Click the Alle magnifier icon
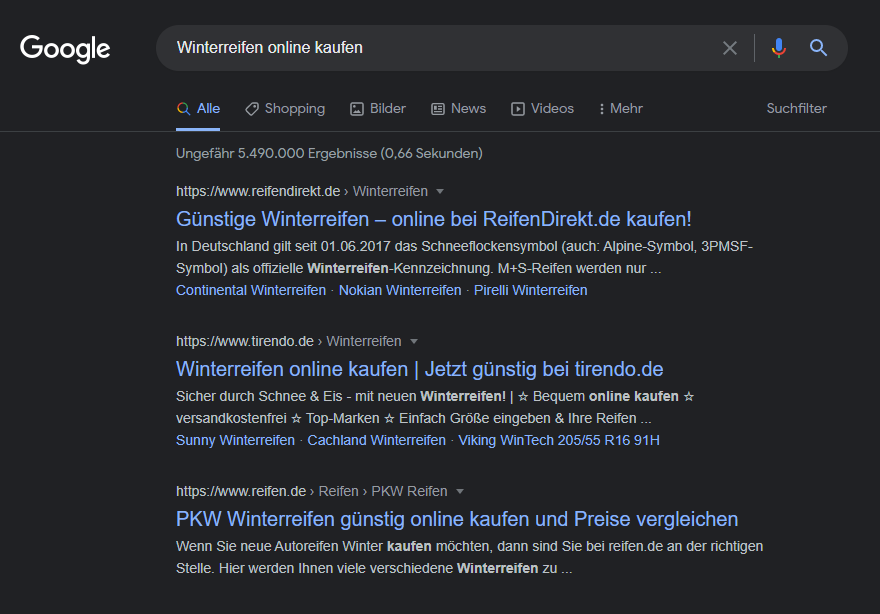Viewport: 880px width, 614px height. (184, 109)
